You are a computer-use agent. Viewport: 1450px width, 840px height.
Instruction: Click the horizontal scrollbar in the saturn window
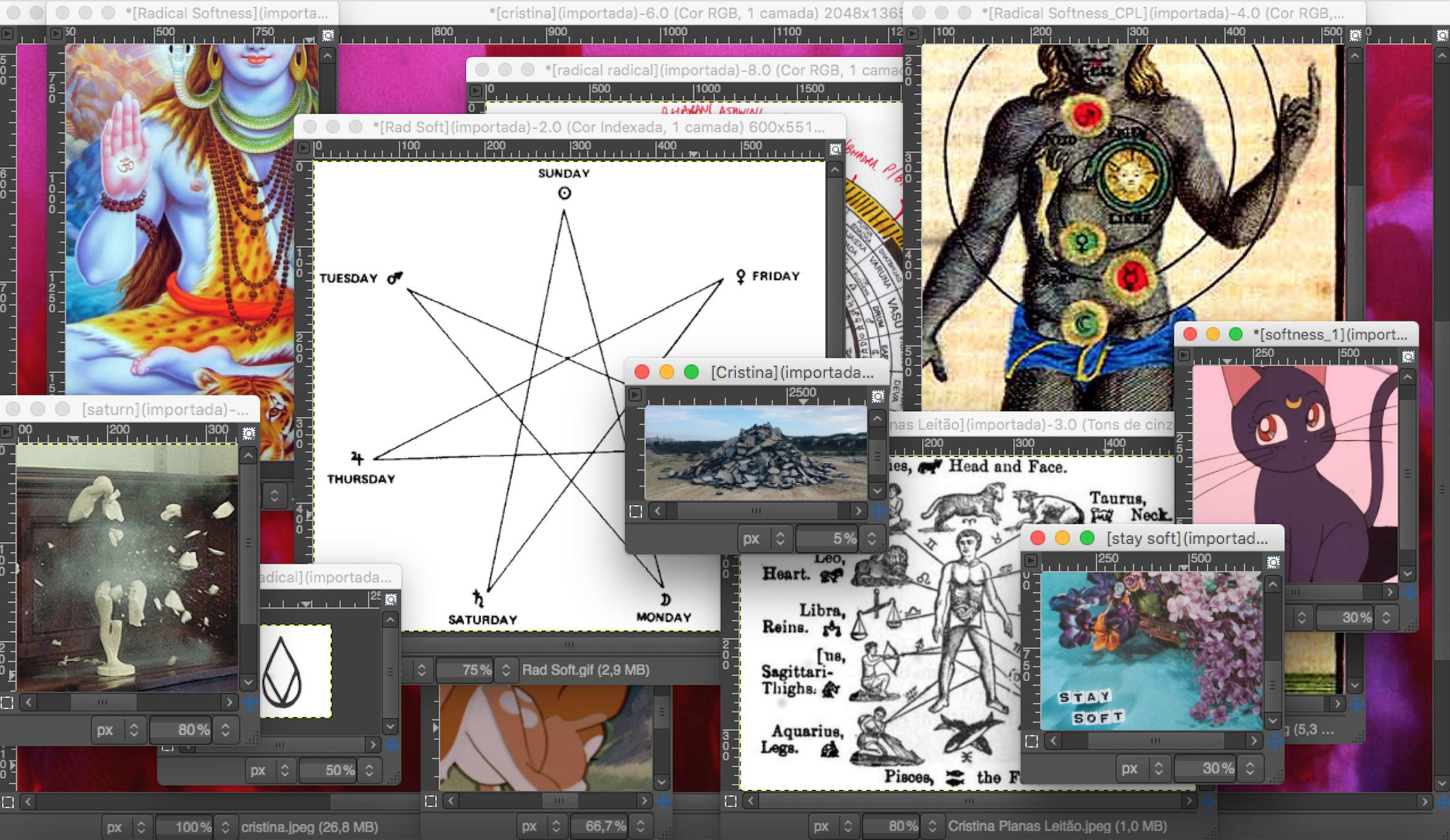(x=103, y=702)
